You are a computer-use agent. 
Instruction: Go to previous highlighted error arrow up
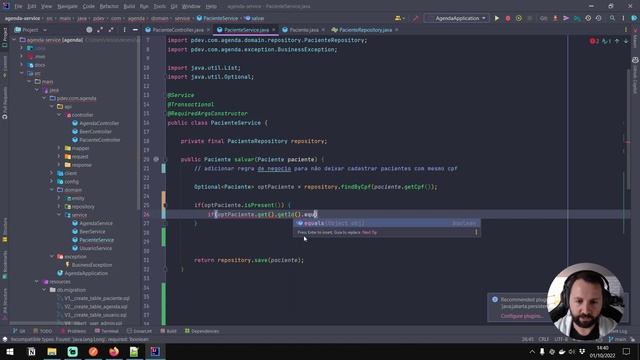pyautogui.click(x=617, y=41)
